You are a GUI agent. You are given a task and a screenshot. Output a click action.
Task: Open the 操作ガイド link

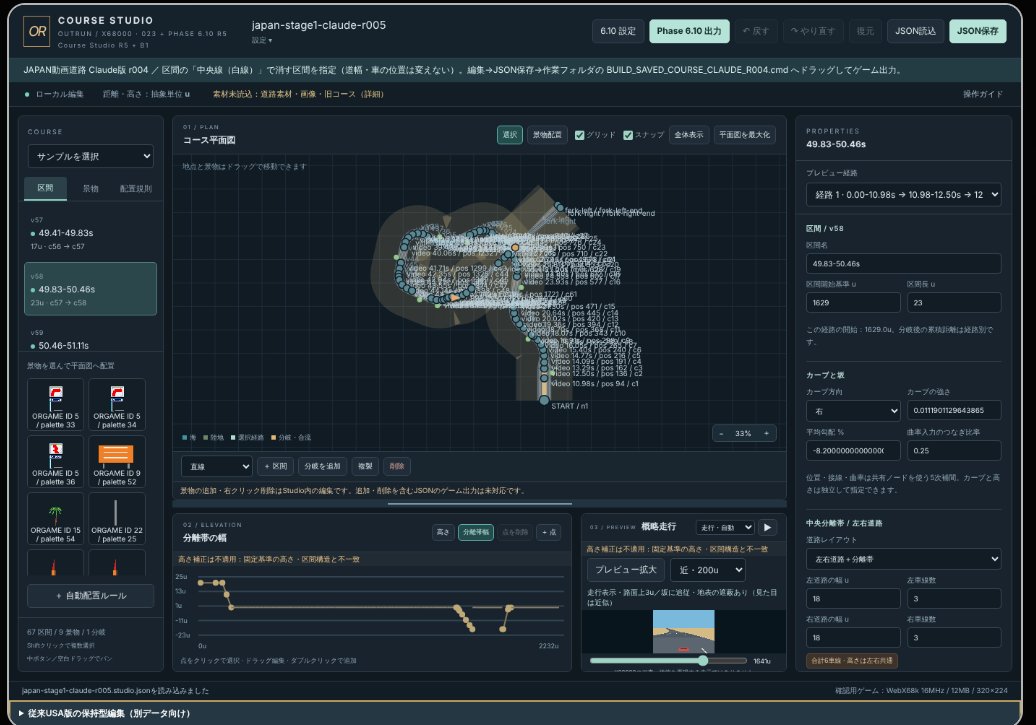(982, 94)
